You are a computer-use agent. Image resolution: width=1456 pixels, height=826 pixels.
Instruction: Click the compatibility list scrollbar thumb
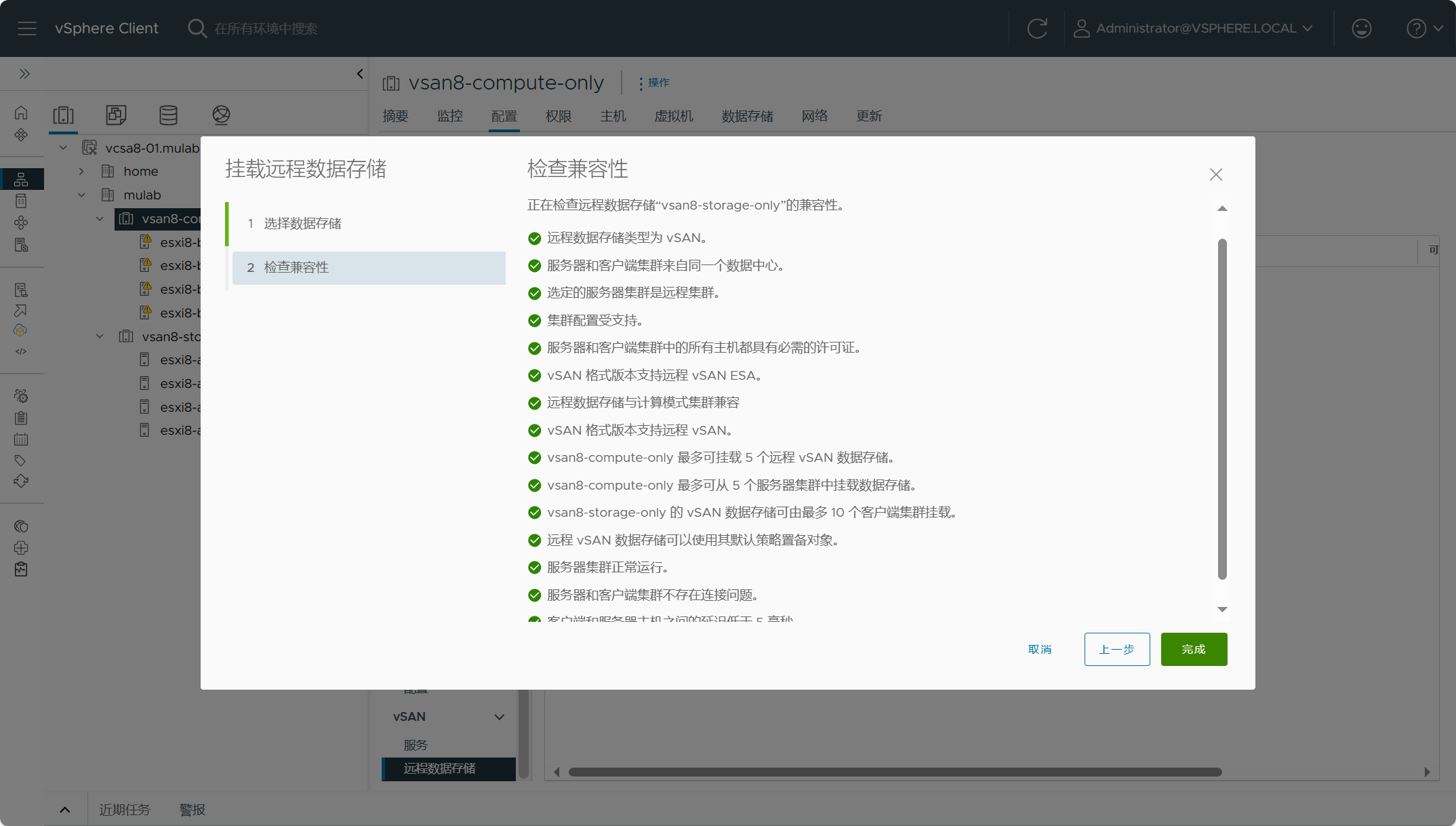pos(1222,409)
